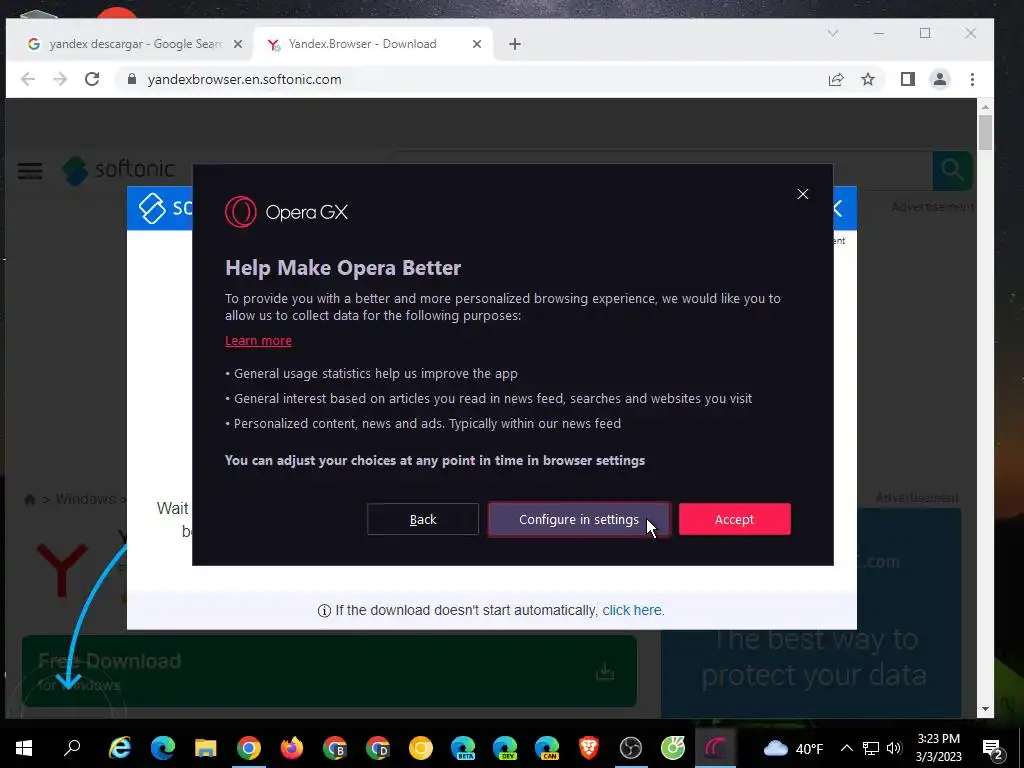Open the Windows breadcrumb link

click(86, 499)
